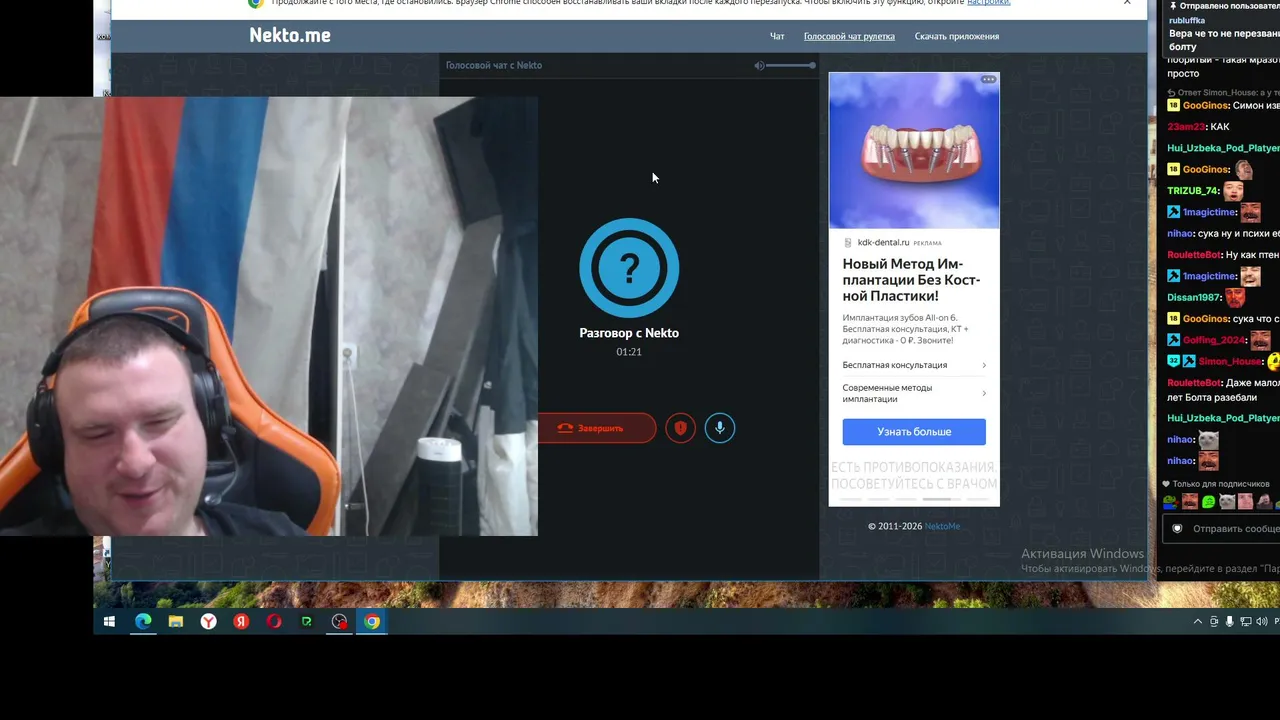Click the speaker volume icon
The image size is (1280, 720).
(x=759, y=65)
